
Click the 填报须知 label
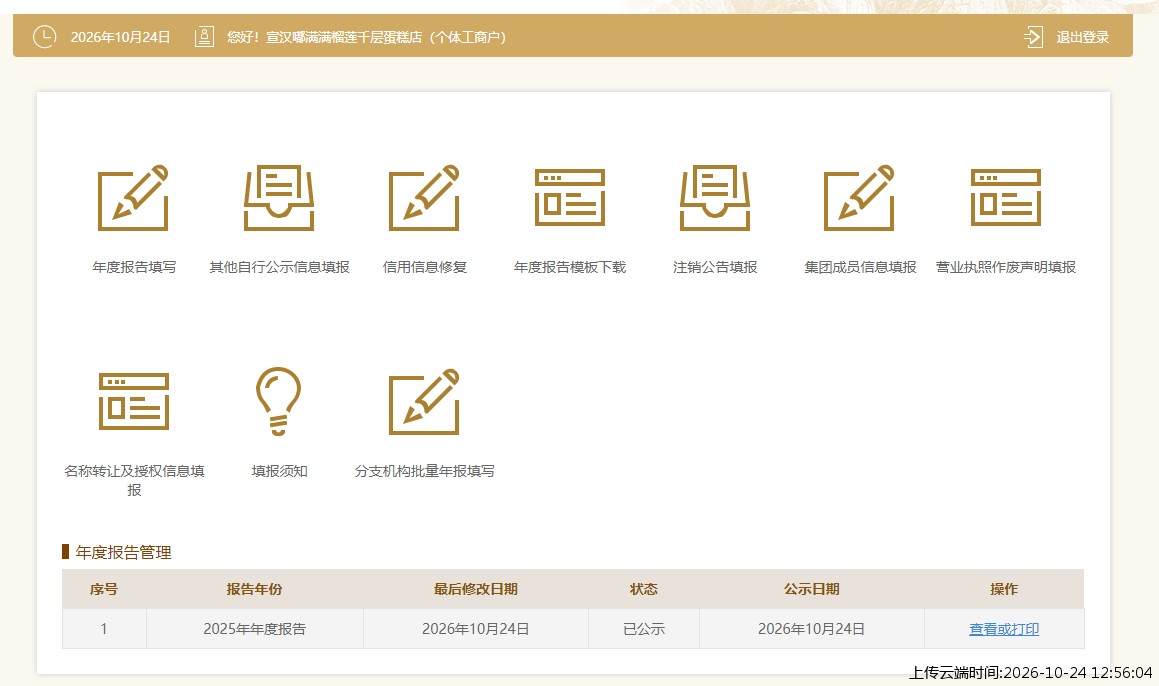tap(279, 471)
